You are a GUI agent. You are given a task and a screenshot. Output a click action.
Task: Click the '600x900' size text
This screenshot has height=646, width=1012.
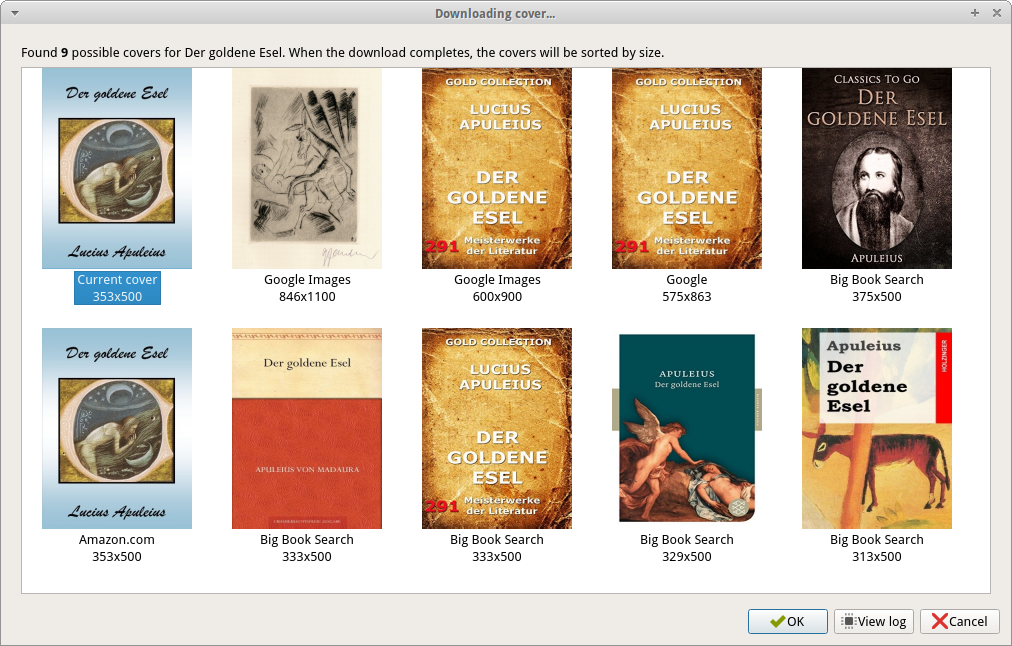(x=497, y=297)
